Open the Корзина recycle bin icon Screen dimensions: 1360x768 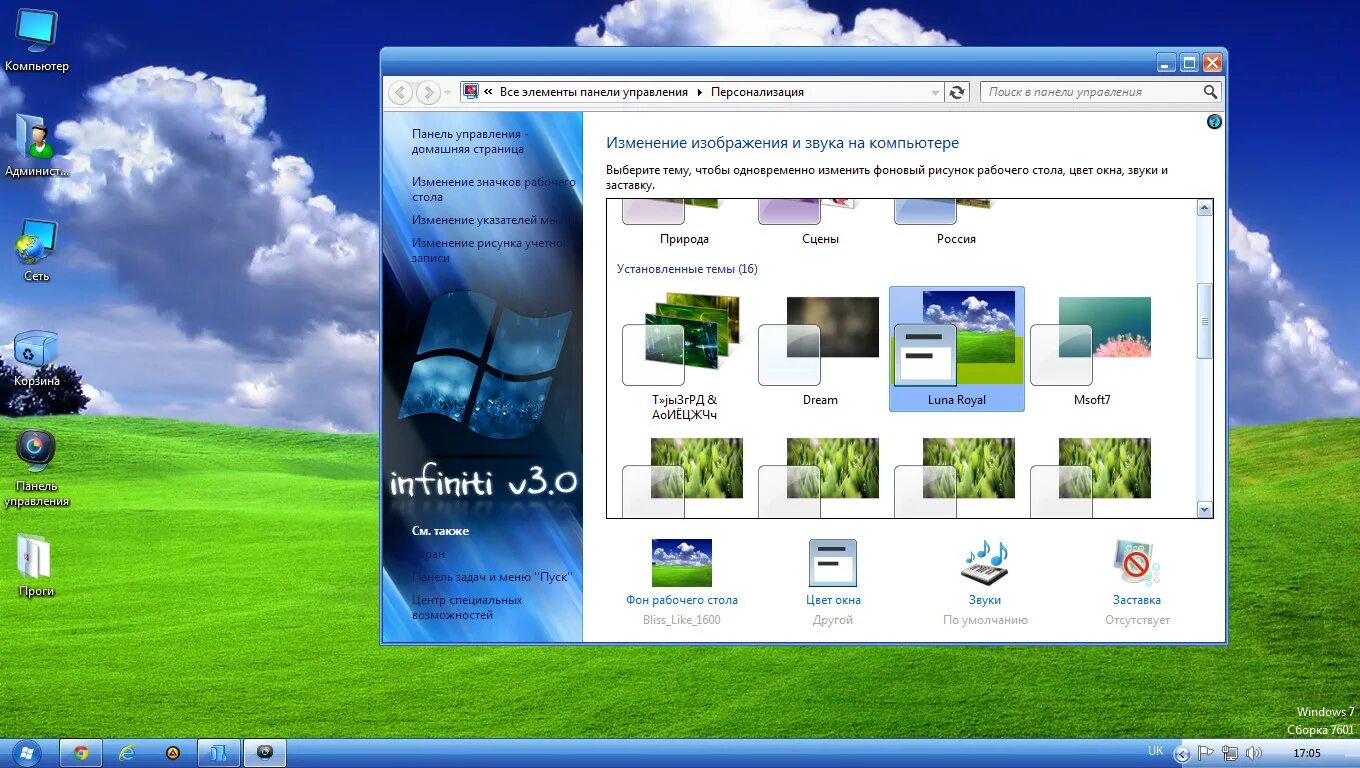pyautogui.click(x=36, y=357)
